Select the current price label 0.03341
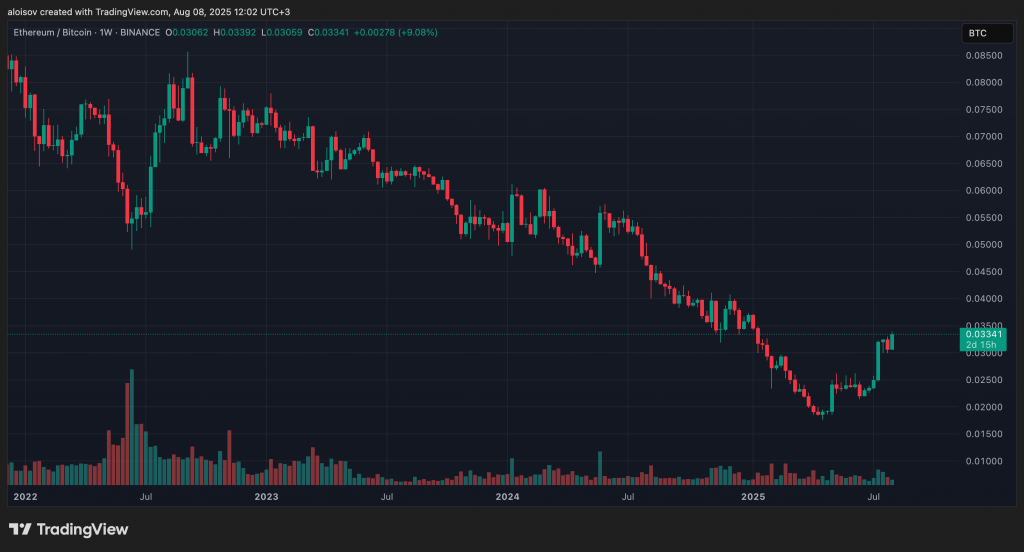Screen dimensions: 1024x552 [983, 334]
